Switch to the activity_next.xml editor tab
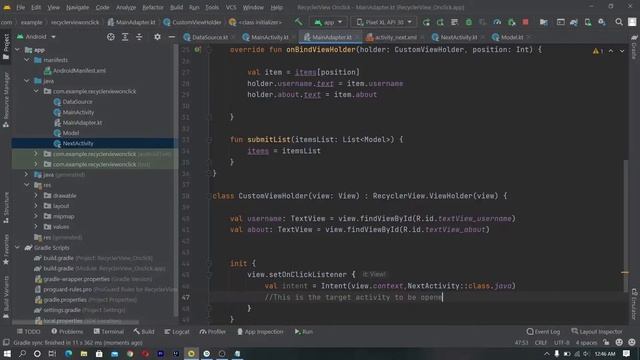 (x=395, y=37)
